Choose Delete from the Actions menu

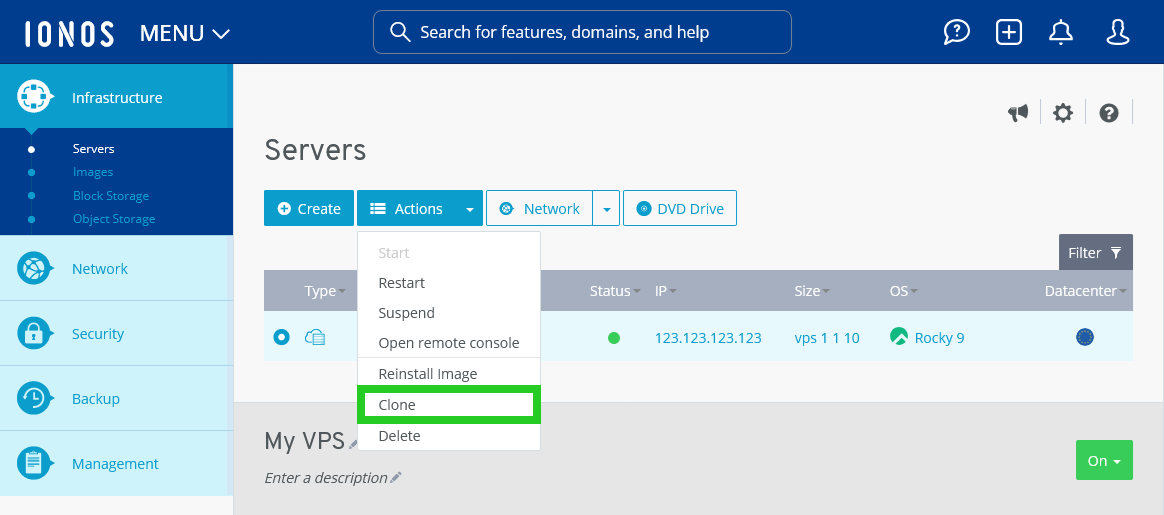point(448,436)
